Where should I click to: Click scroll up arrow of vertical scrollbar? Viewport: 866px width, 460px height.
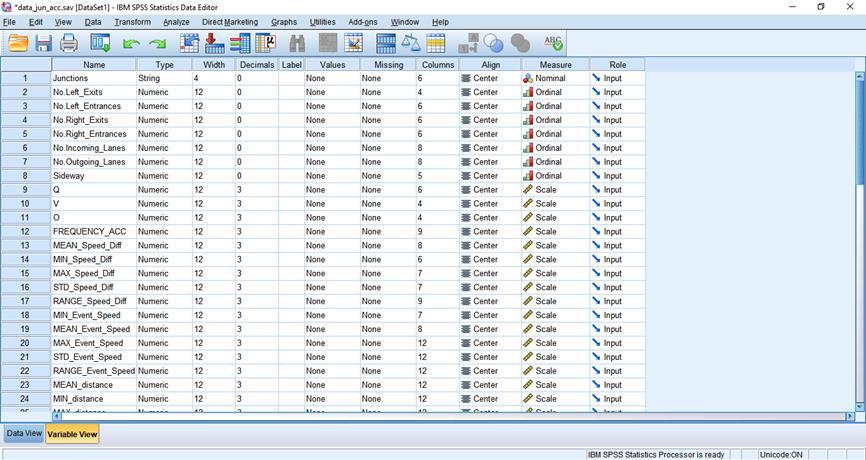point(859,77)
